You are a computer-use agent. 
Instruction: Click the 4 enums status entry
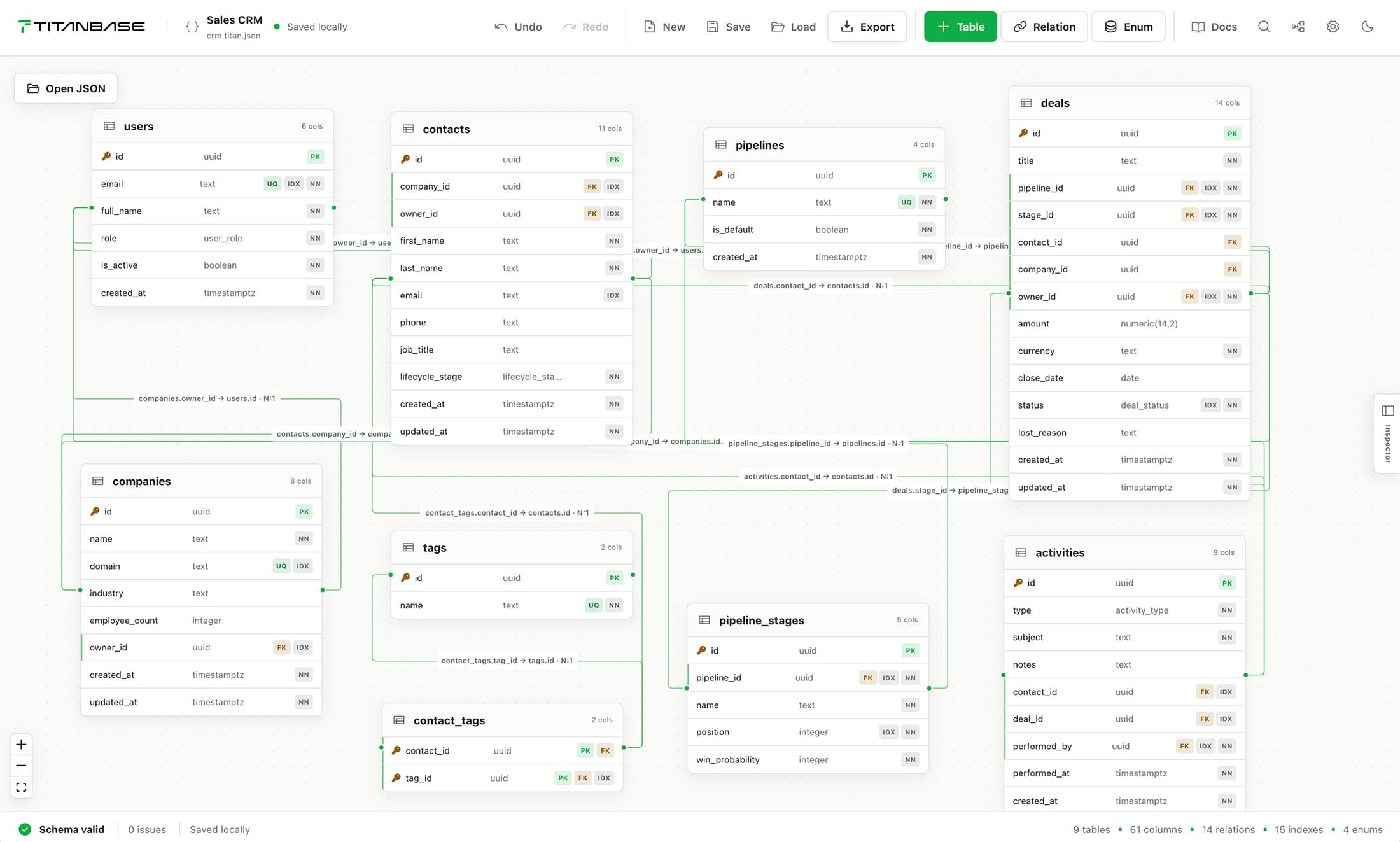tap(1362, 829)
